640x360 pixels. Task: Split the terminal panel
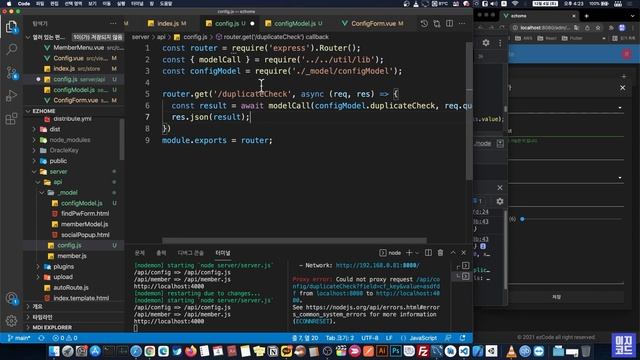(x=428, y=253)
